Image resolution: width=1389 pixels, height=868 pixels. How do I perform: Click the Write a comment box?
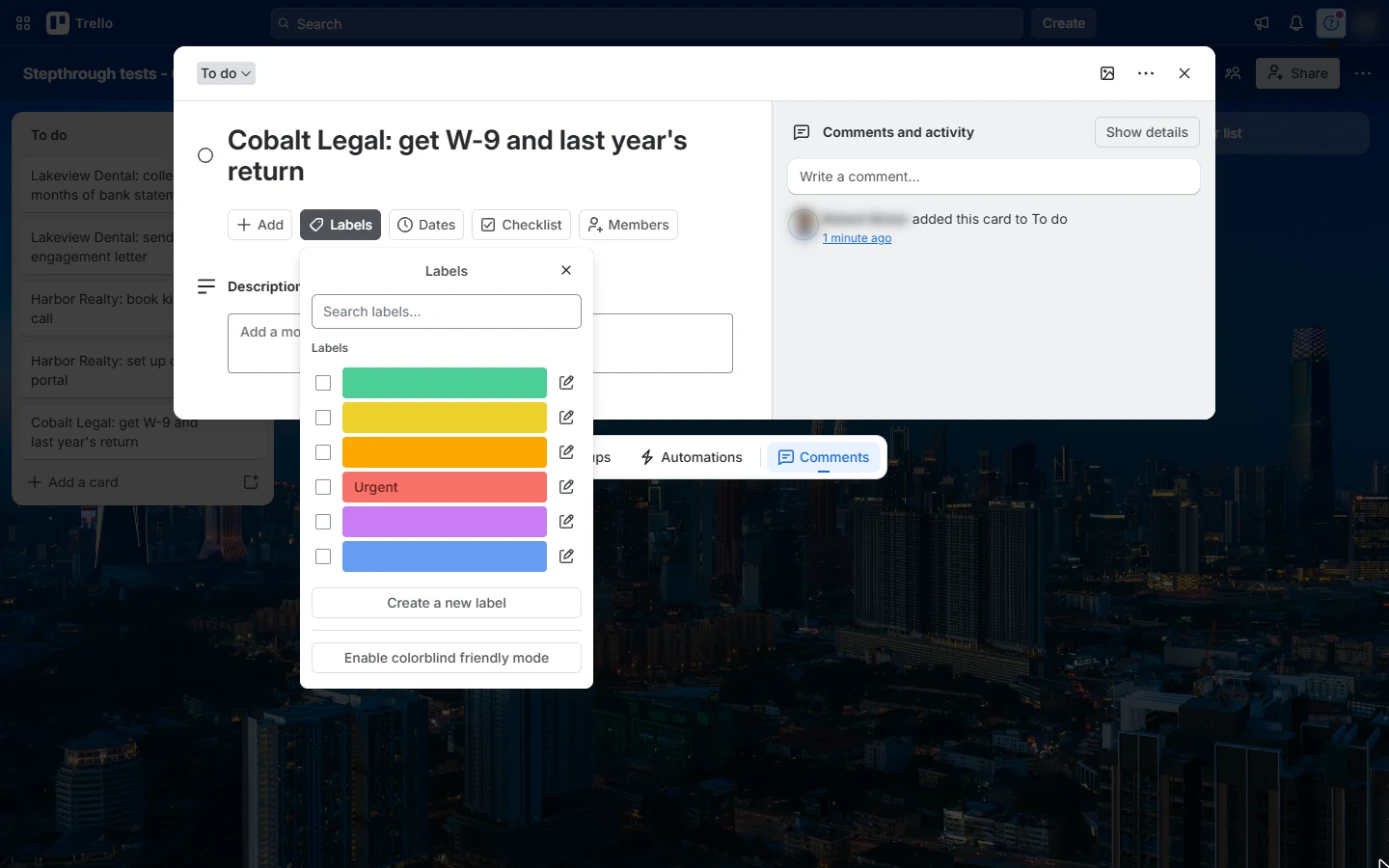coord(994,177)
